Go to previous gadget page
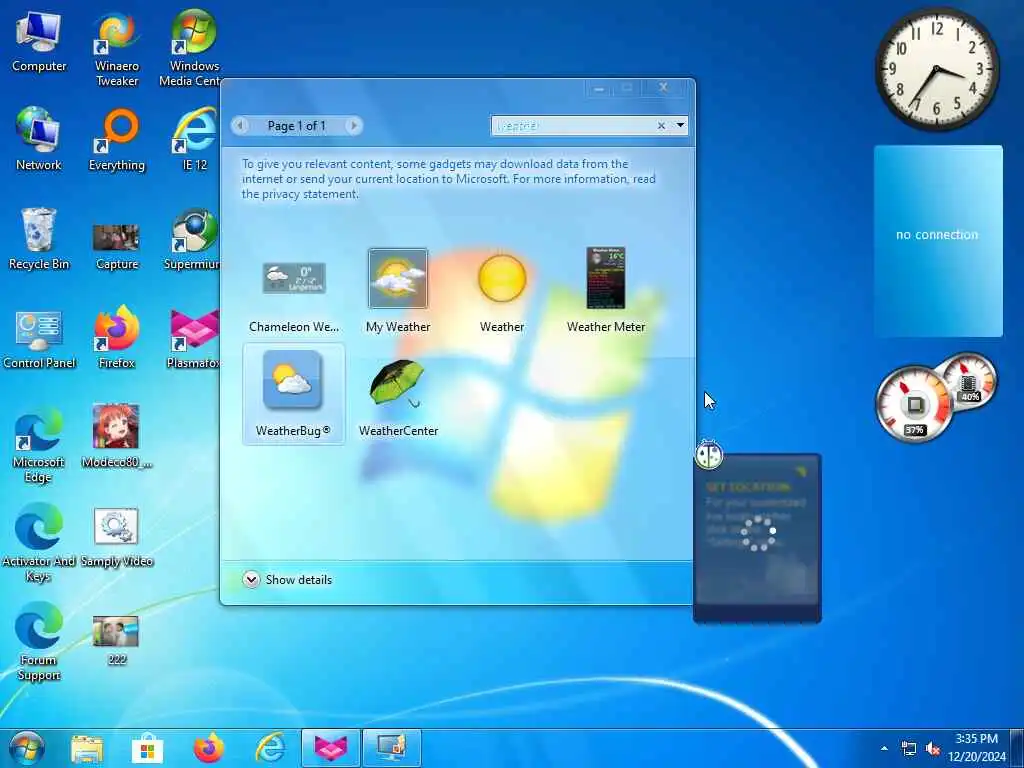This screenshot has width=1024, height=768. tap(240, 125)
